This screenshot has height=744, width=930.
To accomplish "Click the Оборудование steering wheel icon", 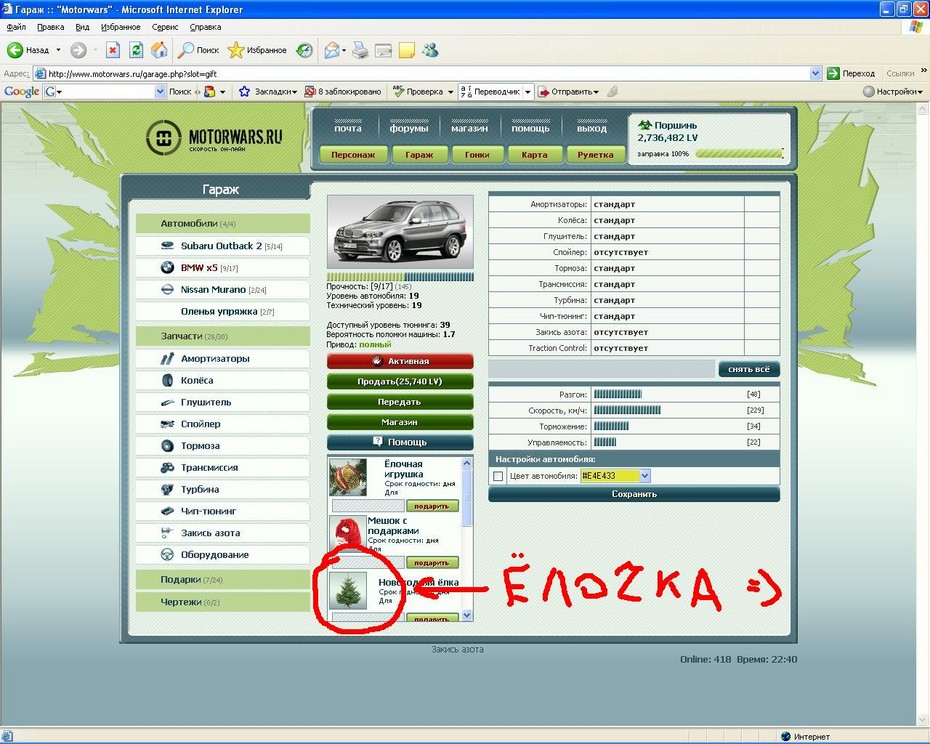I will click(x=167, y=555).
